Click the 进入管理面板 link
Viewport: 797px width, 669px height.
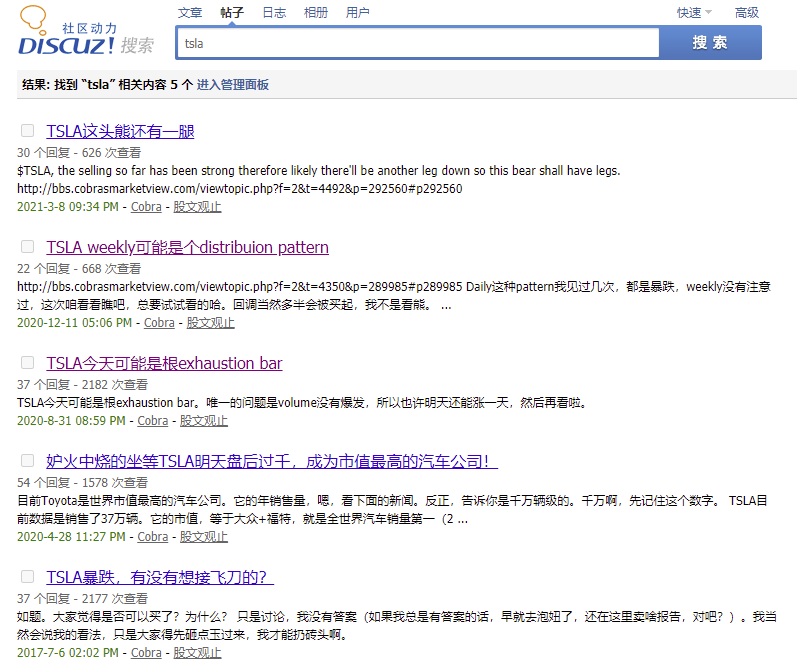coord(233,85)
